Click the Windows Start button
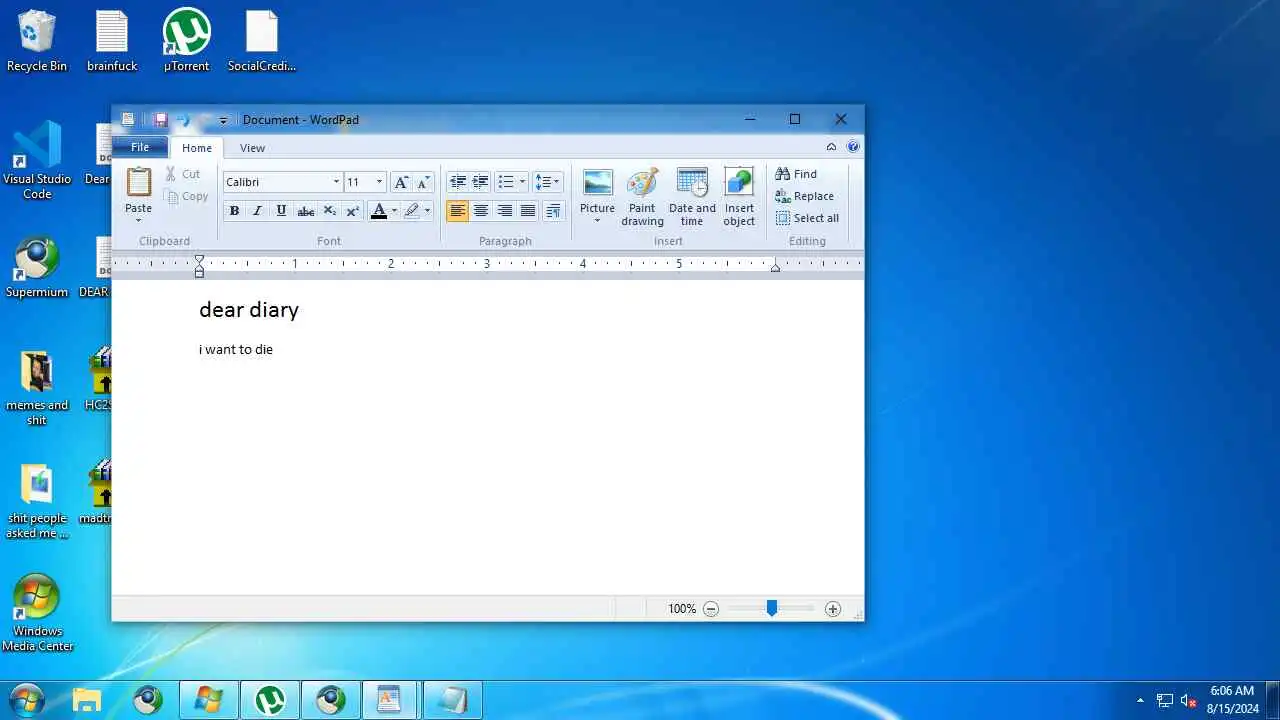The width and height of the screenshot is (1280, 720). coord(27,700)
